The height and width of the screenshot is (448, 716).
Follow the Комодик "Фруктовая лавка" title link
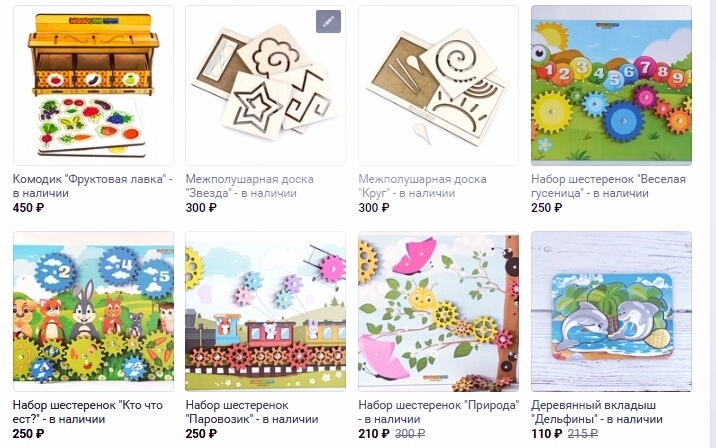93,186
